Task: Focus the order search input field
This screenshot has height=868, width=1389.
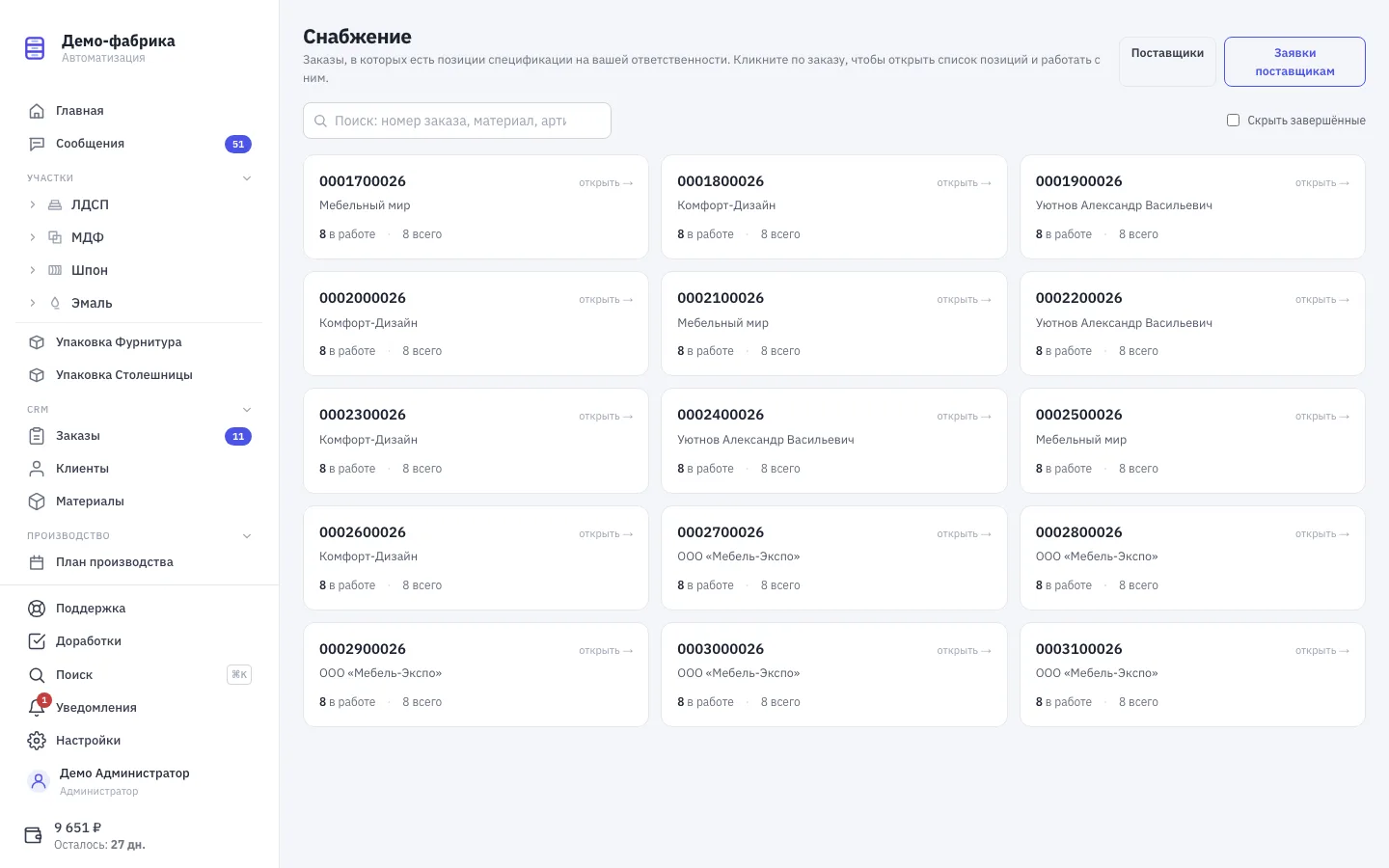Action: [x=457, y=121]
